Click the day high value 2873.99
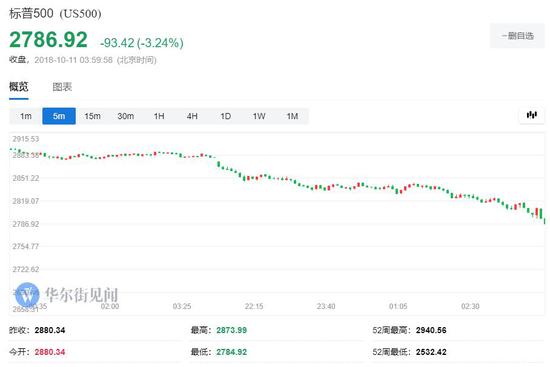Screen dimensions: 550x367 (x=232, y=330)
